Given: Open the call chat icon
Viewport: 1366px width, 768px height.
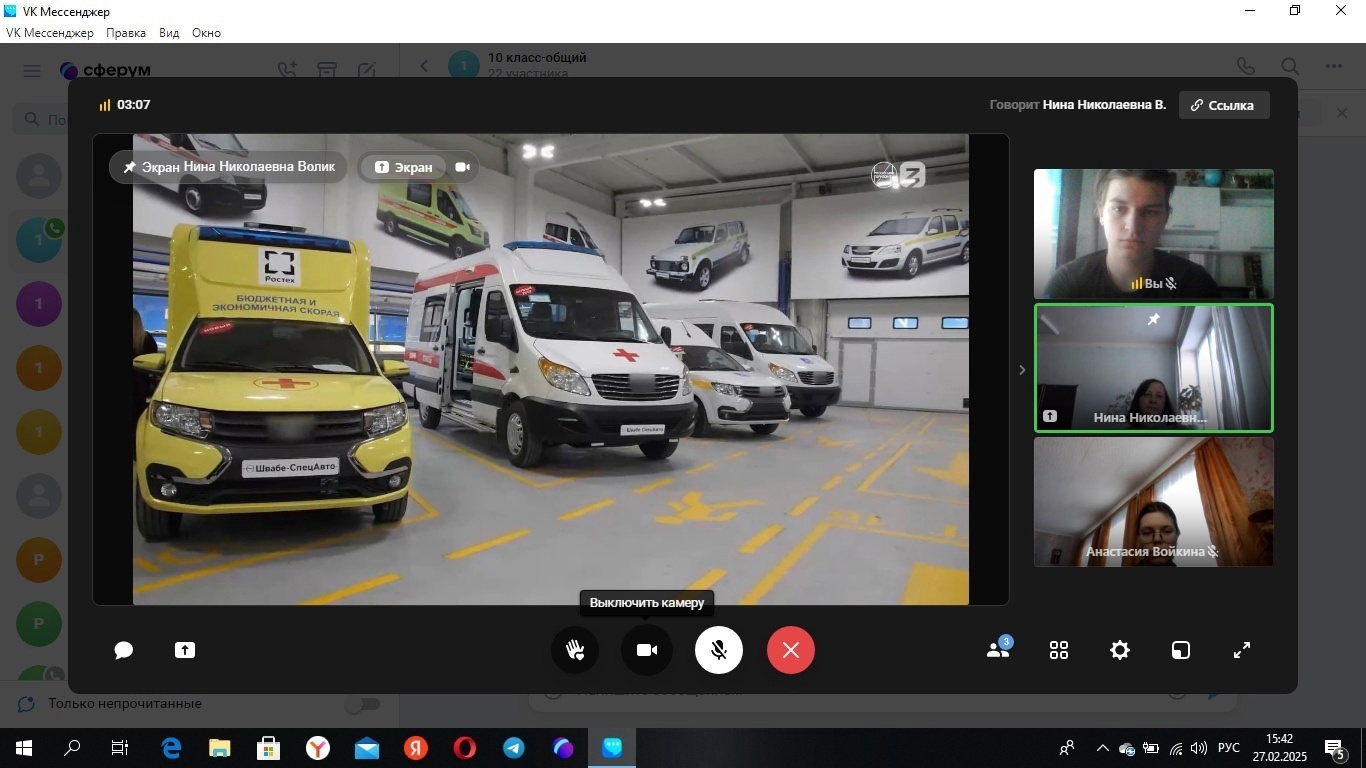Looking at the screenshot, I should [x=124, y=650].
